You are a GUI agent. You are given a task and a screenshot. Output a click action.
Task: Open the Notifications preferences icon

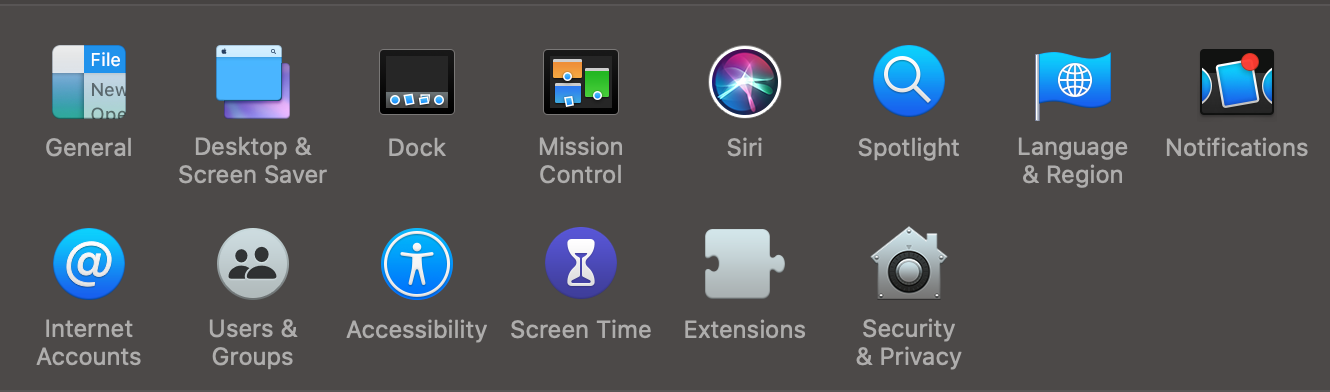click(1237, 82)
